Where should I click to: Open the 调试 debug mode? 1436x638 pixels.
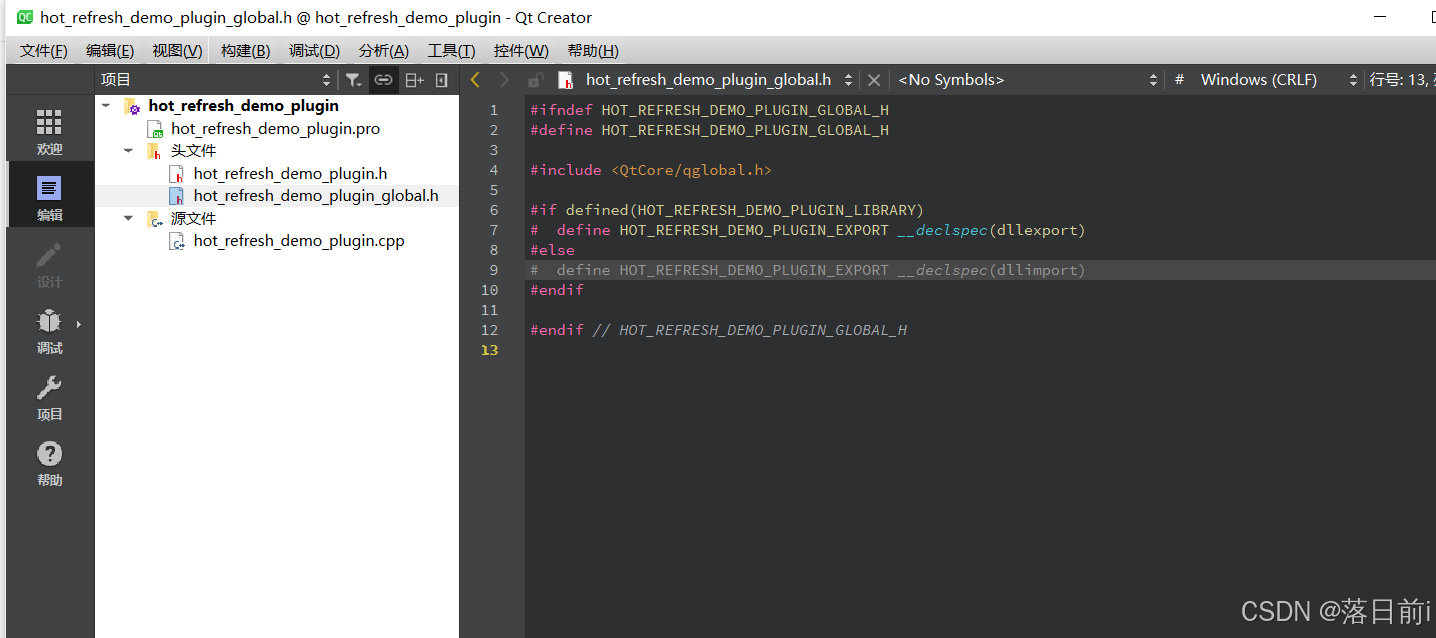click(49, 330)
